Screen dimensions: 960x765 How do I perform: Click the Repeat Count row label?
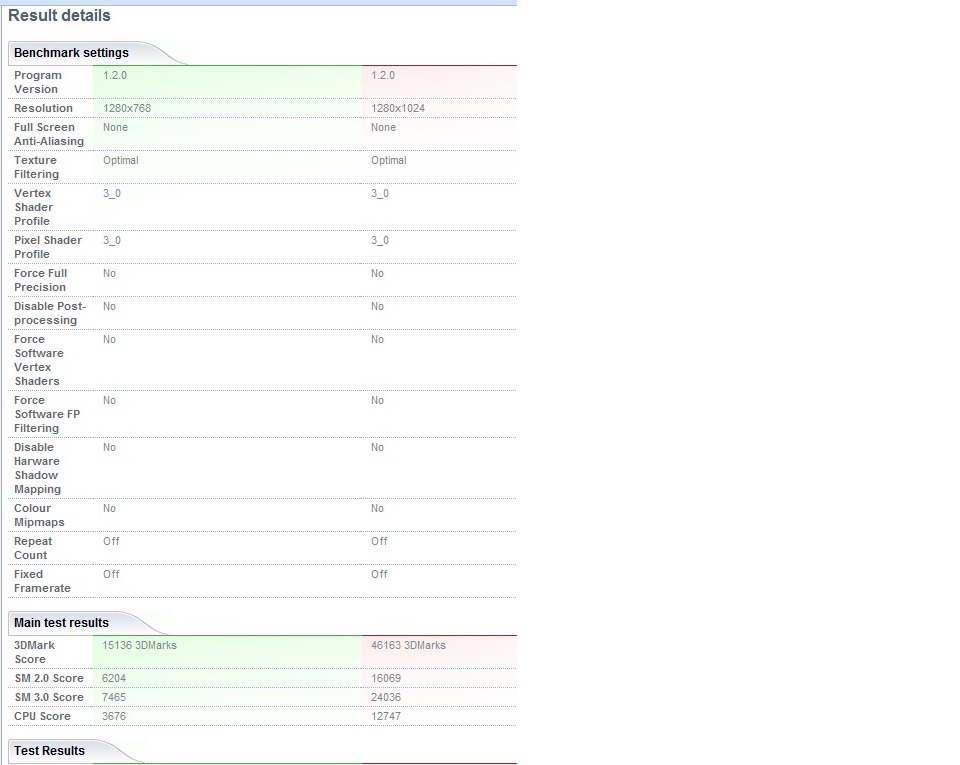point(33,548)
